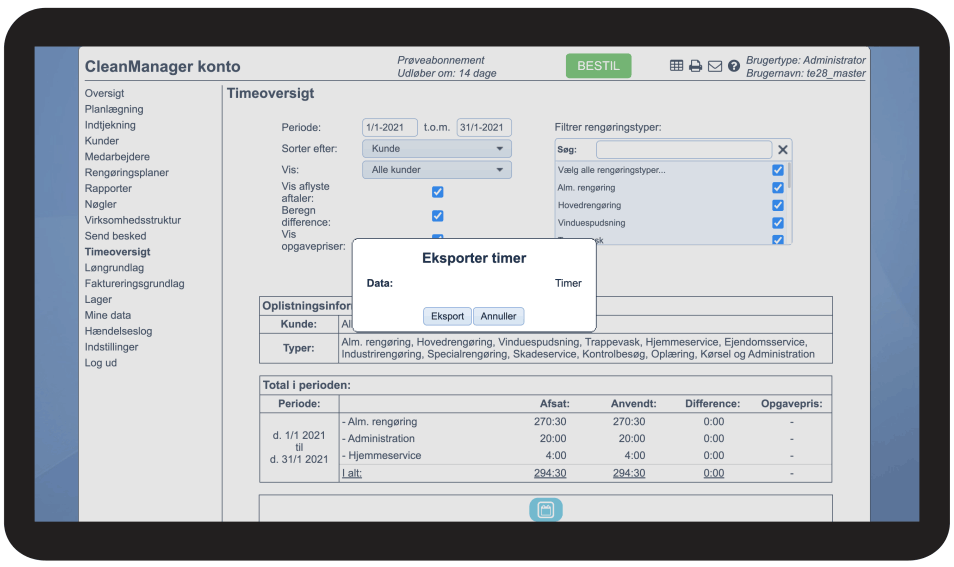
Task: Open the help question mark icon
Action: pyautogui.click(x=734, y=66)
